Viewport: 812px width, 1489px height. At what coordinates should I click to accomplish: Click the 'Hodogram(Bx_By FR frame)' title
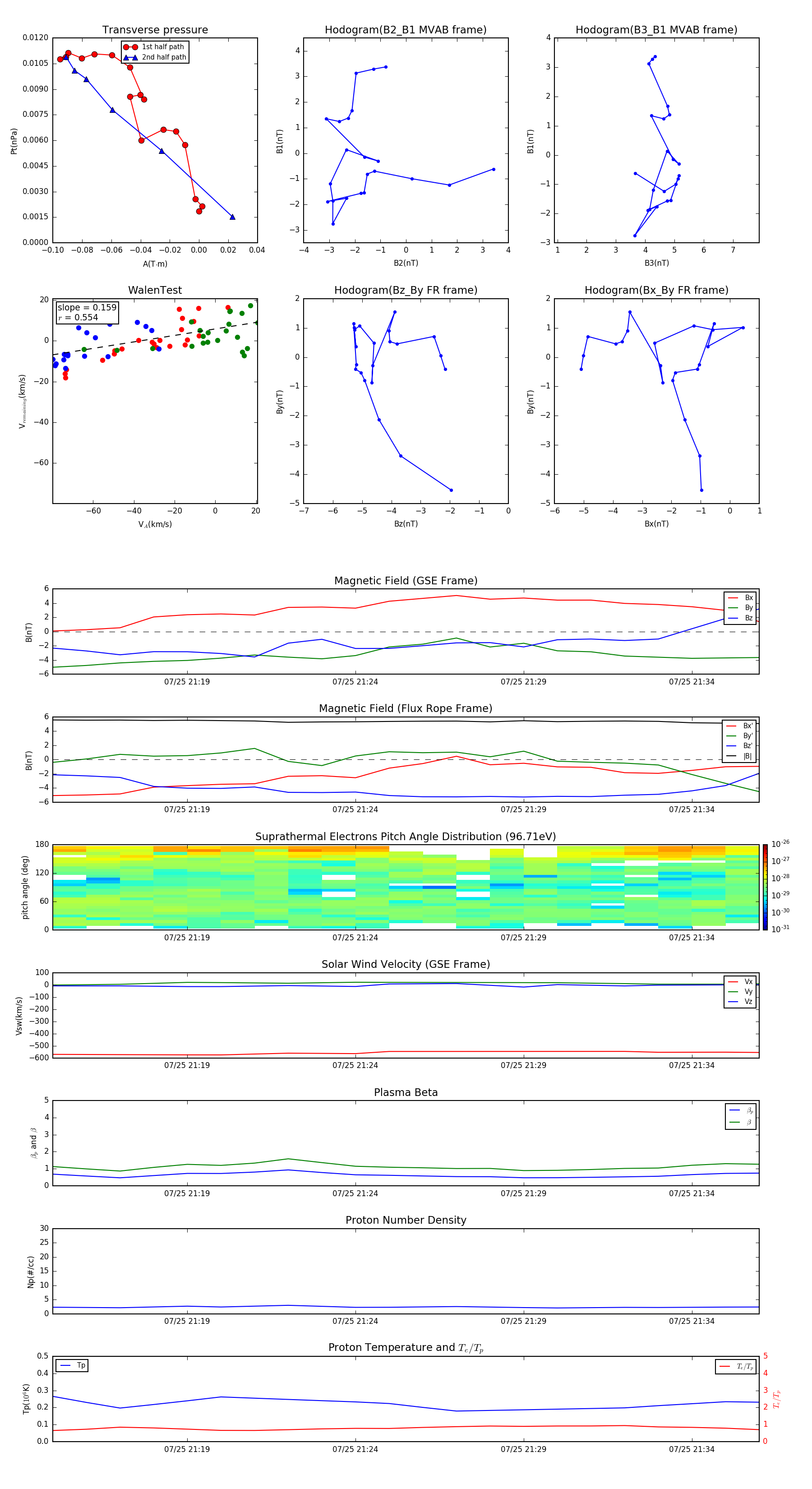tap(656, 290)
